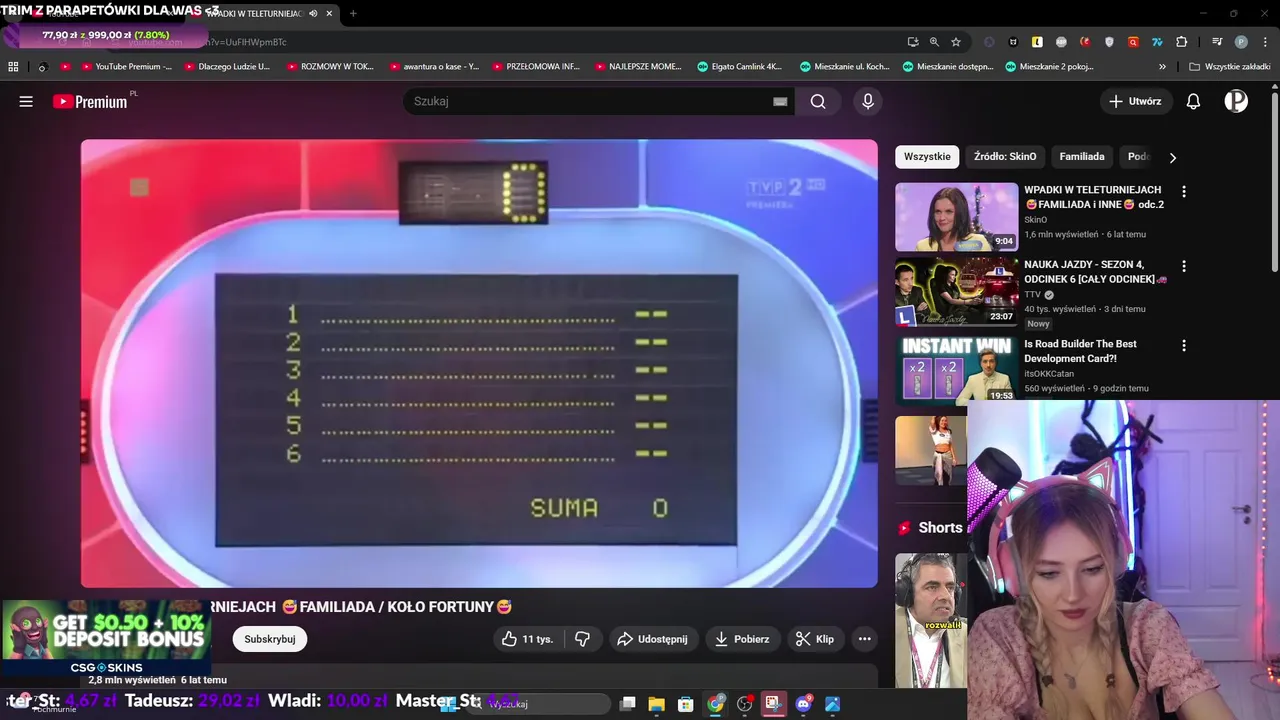Like the video with thumbs up
Image resolution: width=1280 pixels, height=720 pixels.
(527, 639)
